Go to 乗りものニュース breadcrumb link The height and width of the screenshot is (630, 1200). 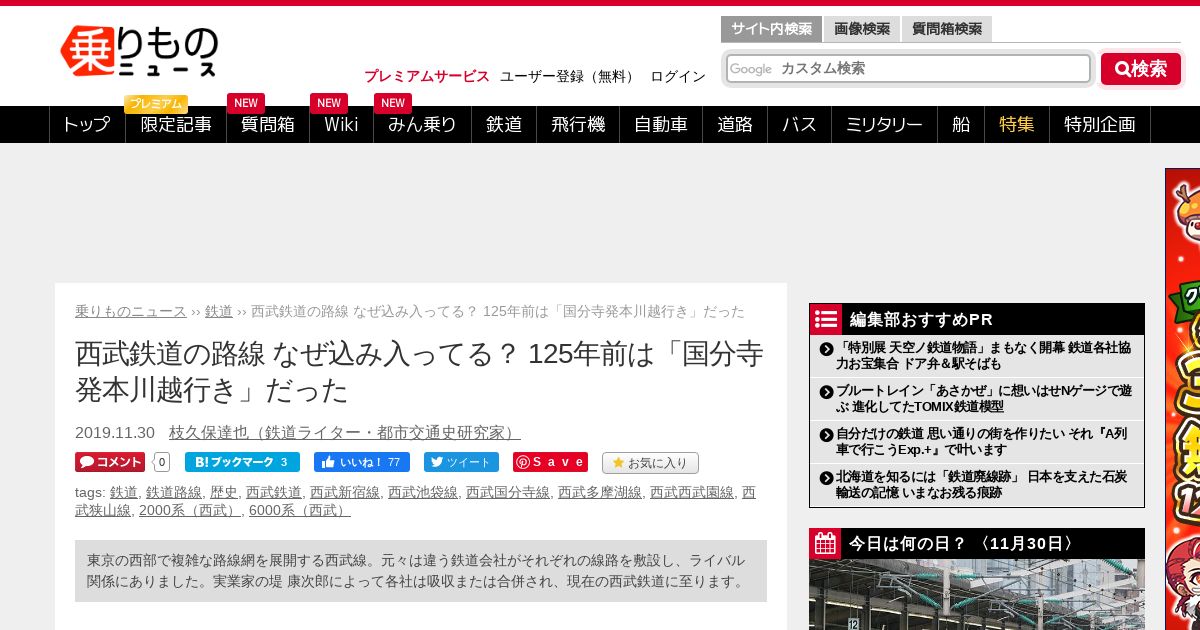(131, 311)
